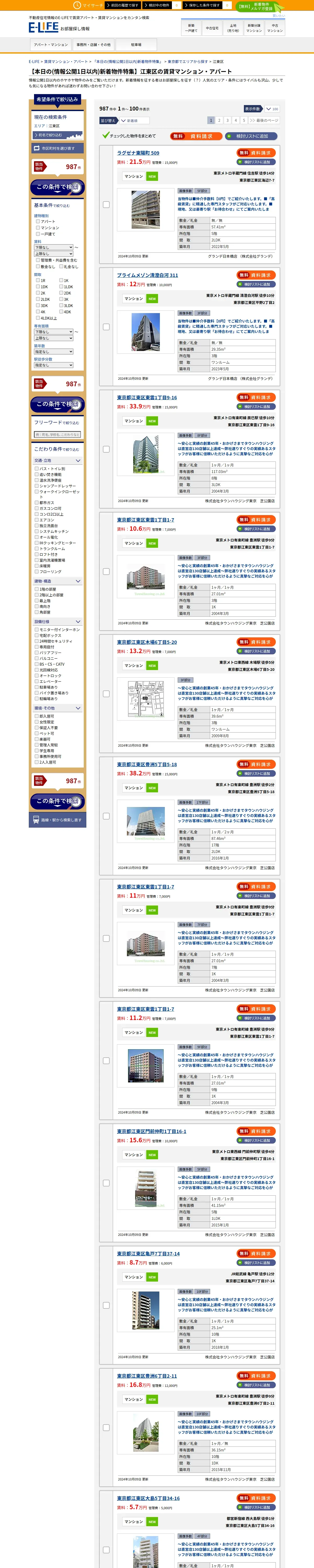The image size is (314, 1568).
Task: Enable 管理費・共益費を含む checkbox
Action: tap(38, 260)
